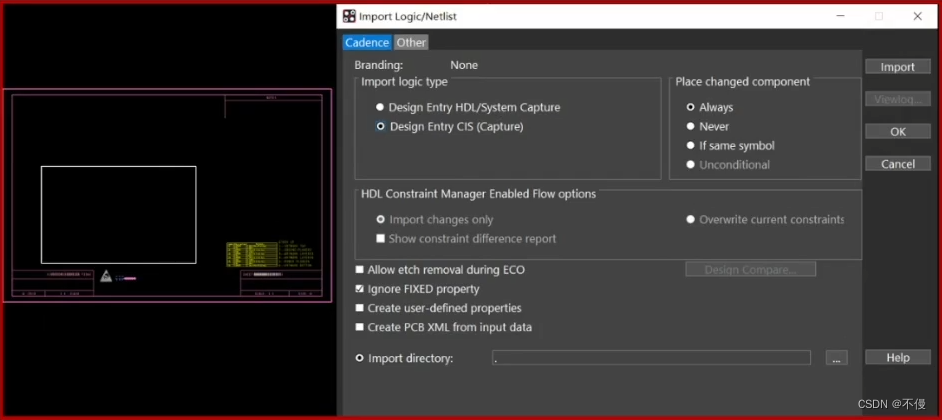Select the Unconditional radio option
This screenshot has height=420, width=942.
691,165
